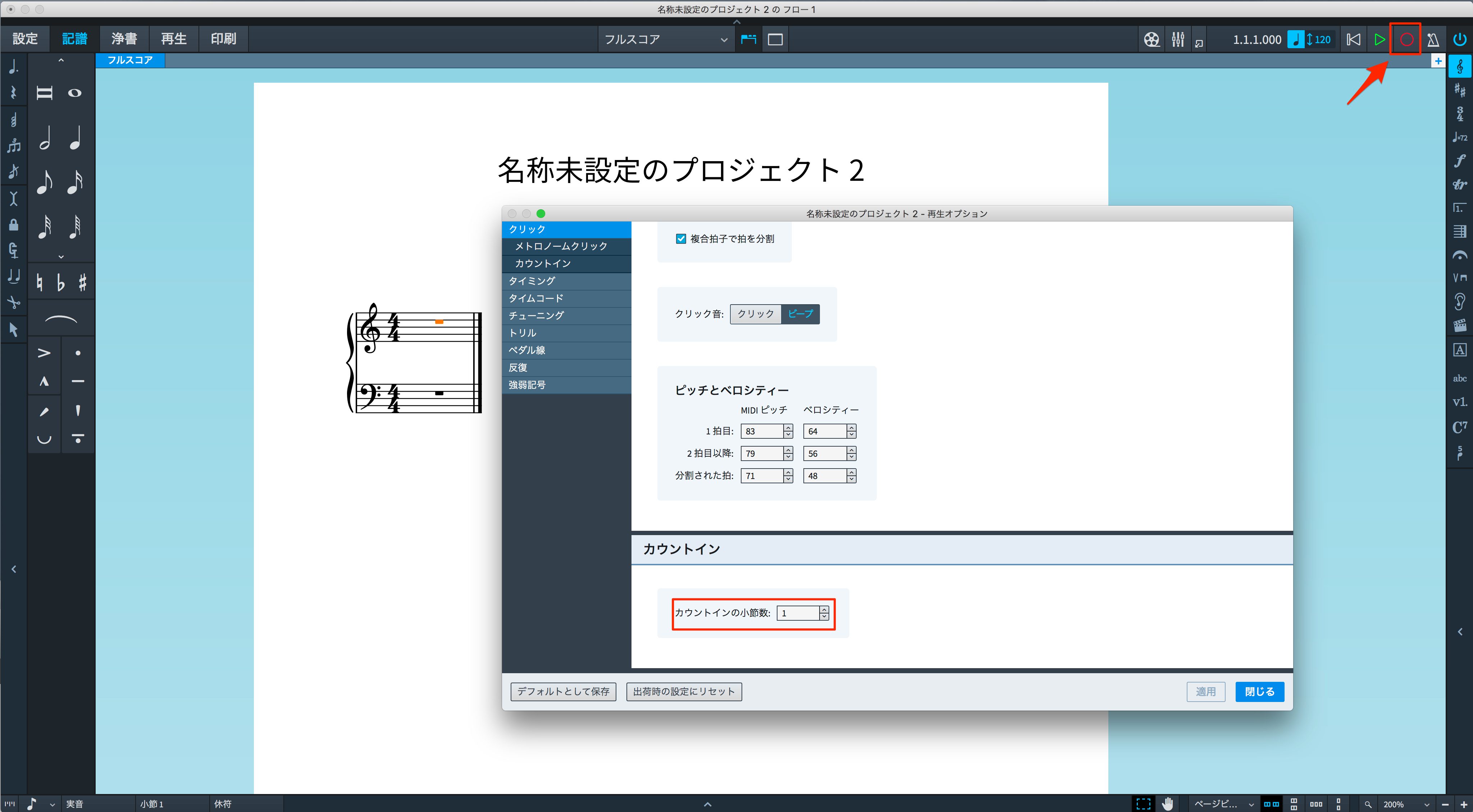Click the 分割された拍 MIDI pitch field
Image resolution: width=1473 pixels, height=812 pixels.
(762, 476)
